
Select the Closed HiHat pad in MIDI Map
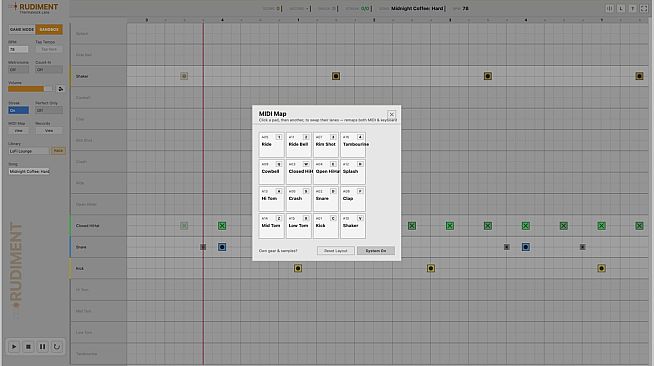point(299,172)
